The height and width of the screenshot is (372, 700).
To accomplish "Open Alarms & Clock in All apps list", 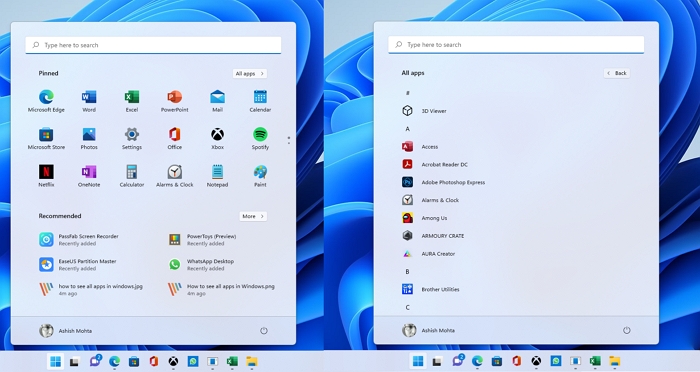I will (x=430, y=200).
